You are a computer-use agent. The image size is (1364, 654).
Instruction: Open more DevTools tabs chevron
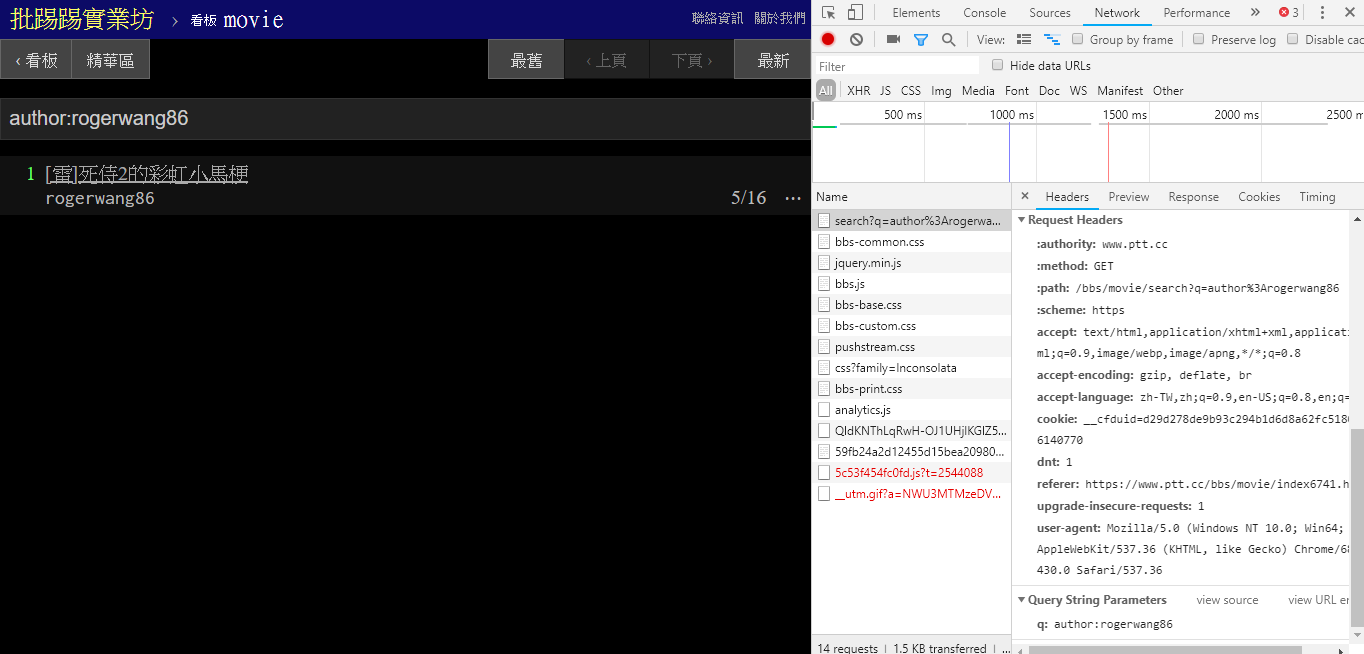(1255, 12)
